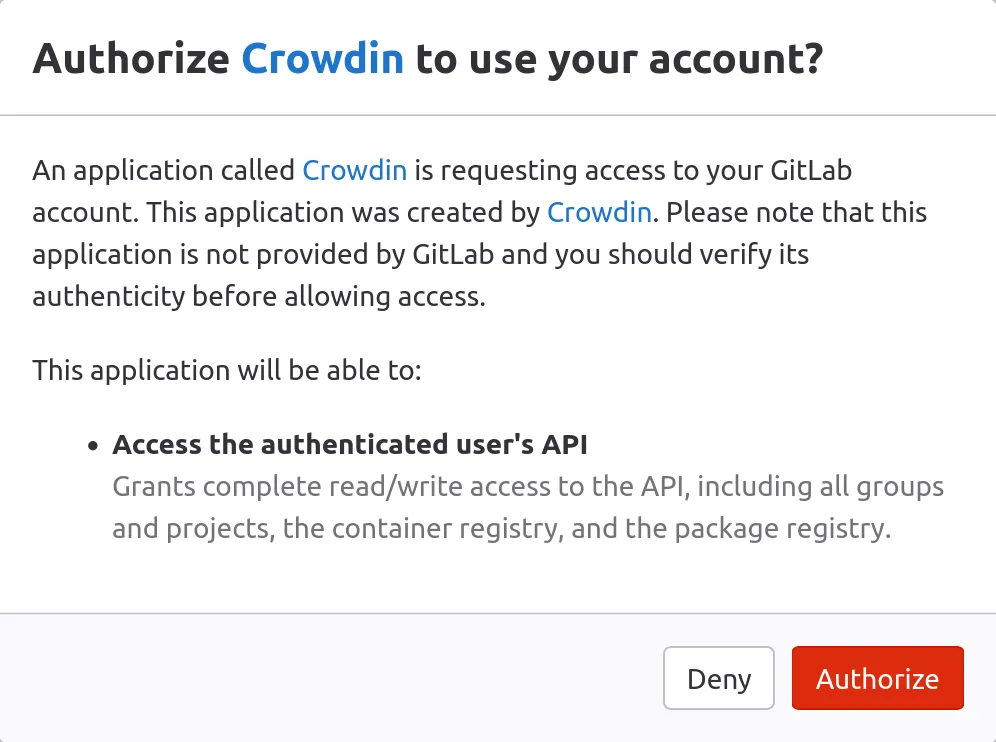Approve Crowdin's request via the Authorize button

pos(877,678)
